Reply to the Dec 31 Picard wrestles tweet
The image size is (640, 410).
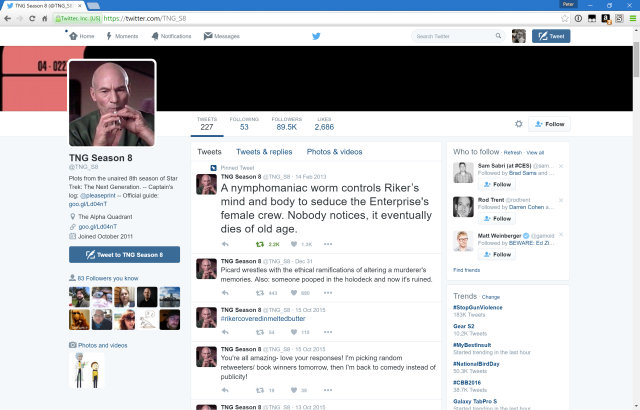pyautogui.click(x=225, y=293)
